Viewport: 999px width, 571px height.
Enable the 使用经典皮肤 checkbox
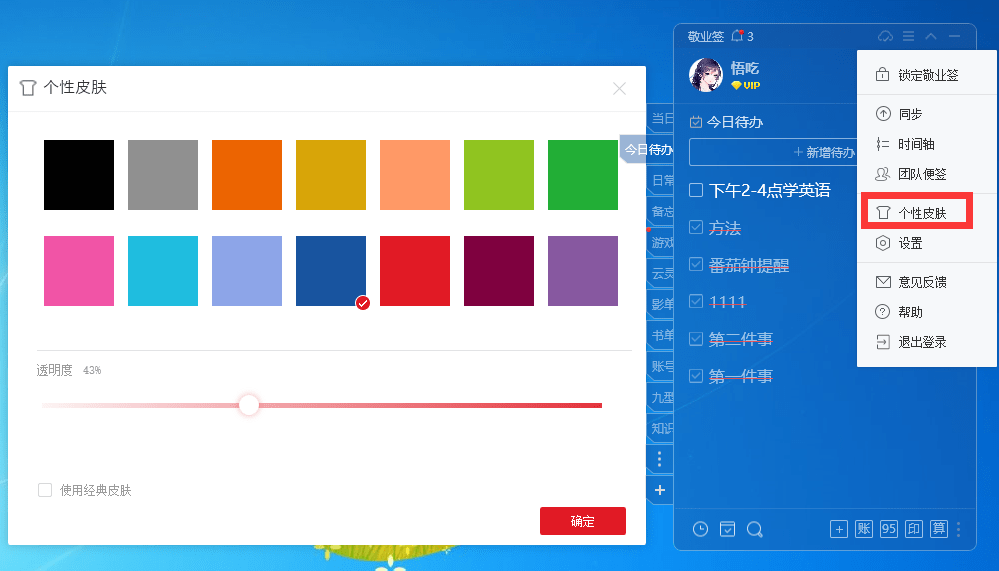(x=45, y=490)
